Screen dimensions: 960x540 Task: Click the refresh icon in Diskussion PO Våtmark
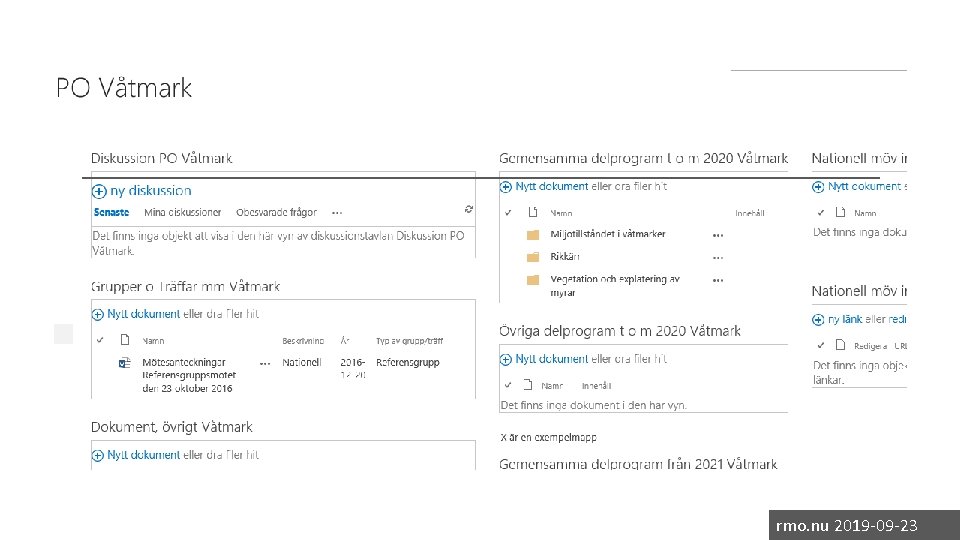click(x=468, y=209)
